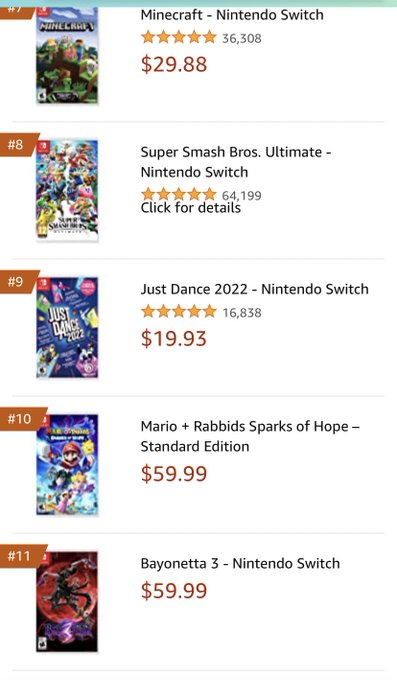
Task: Click the 'Click for details' price link
Action: click(x=190, y=208)
